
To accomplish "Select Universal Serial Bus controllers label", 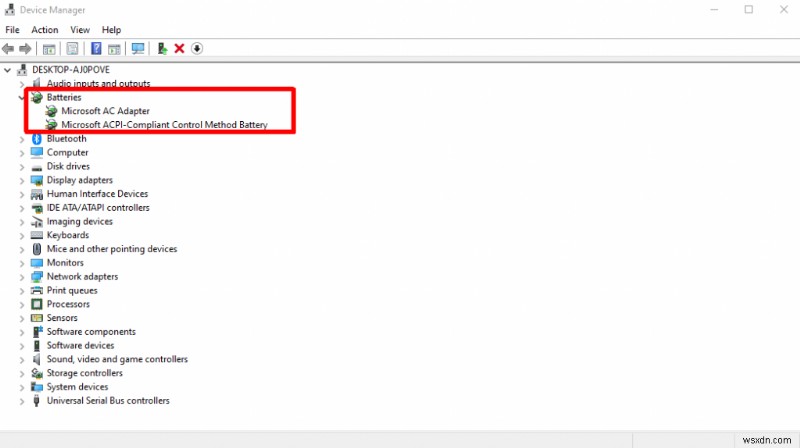I will (108, 401).
